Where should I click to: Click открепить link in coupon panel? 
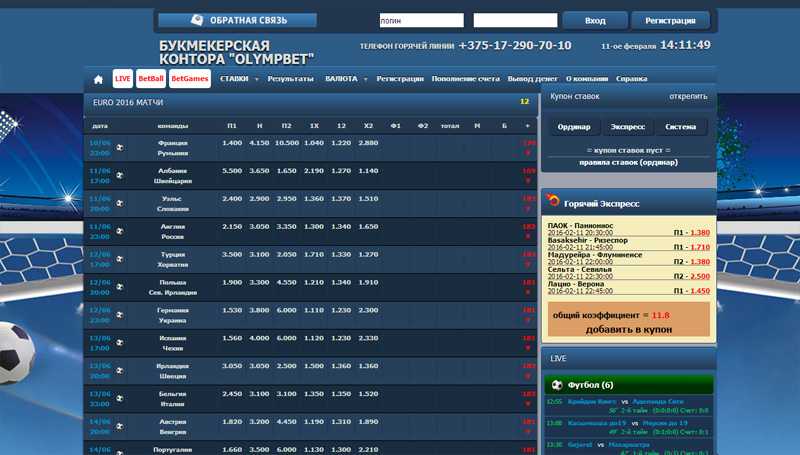pyautogui.click(x=688, y=96)
